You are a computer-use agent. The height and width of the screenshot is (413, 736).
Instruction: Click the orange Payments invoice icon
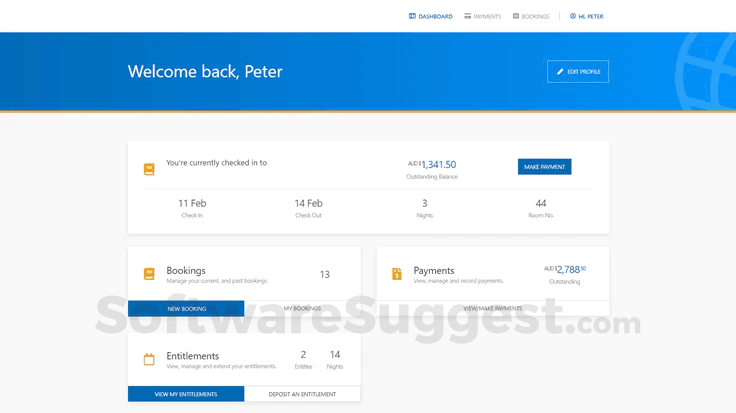pos(397,274)
